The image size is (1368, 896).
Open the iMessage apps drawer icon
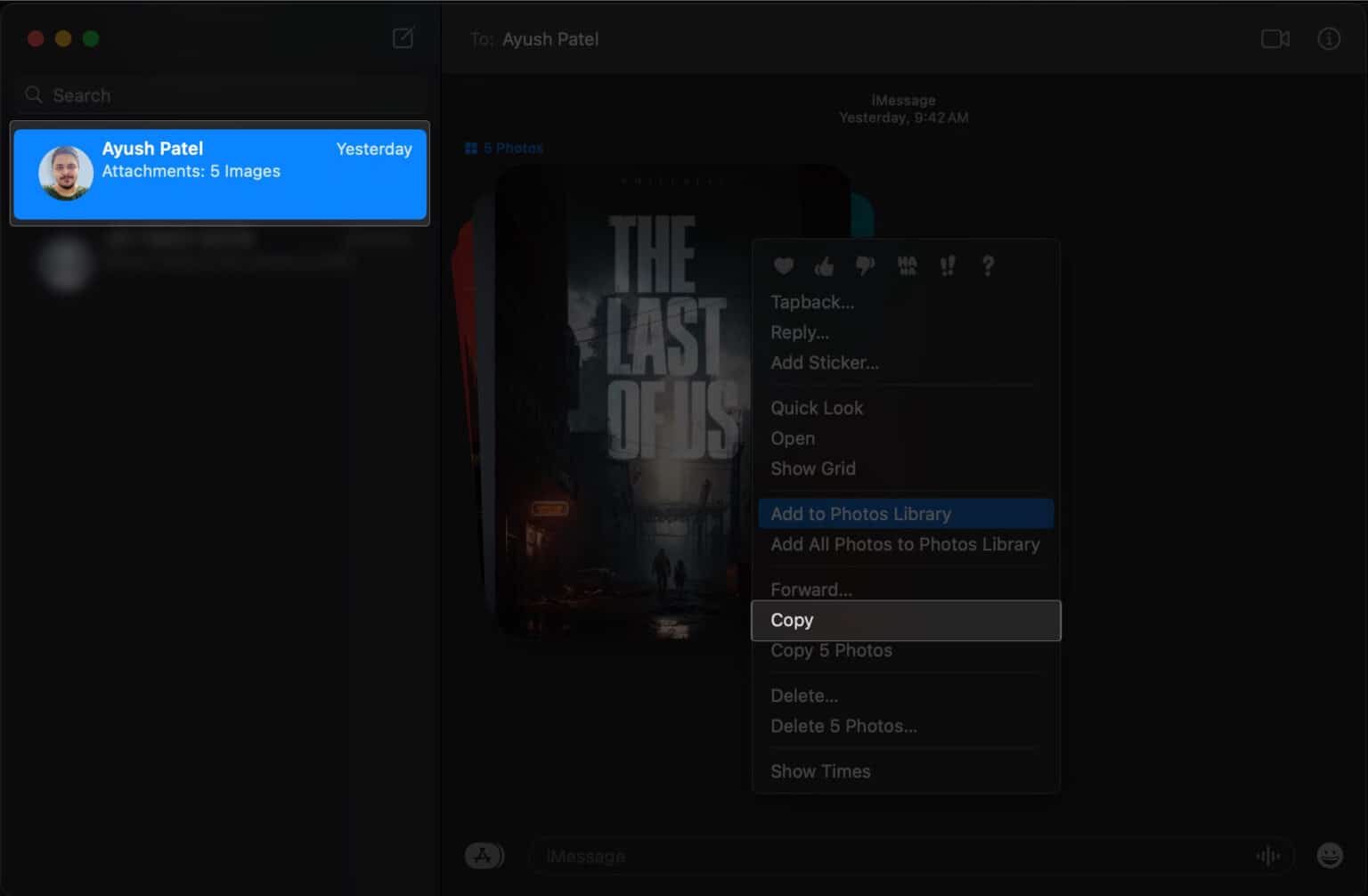click(x=484, y=855)
